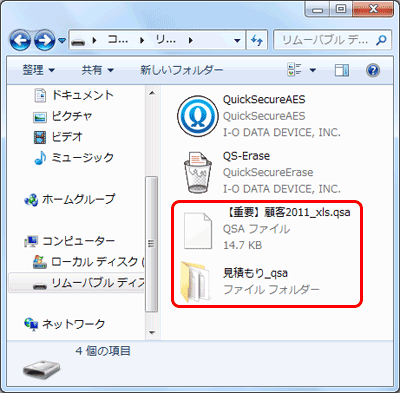400x393 pixels.
Task: Click the navigation pane scrollbar thumb
Action: 152,244
